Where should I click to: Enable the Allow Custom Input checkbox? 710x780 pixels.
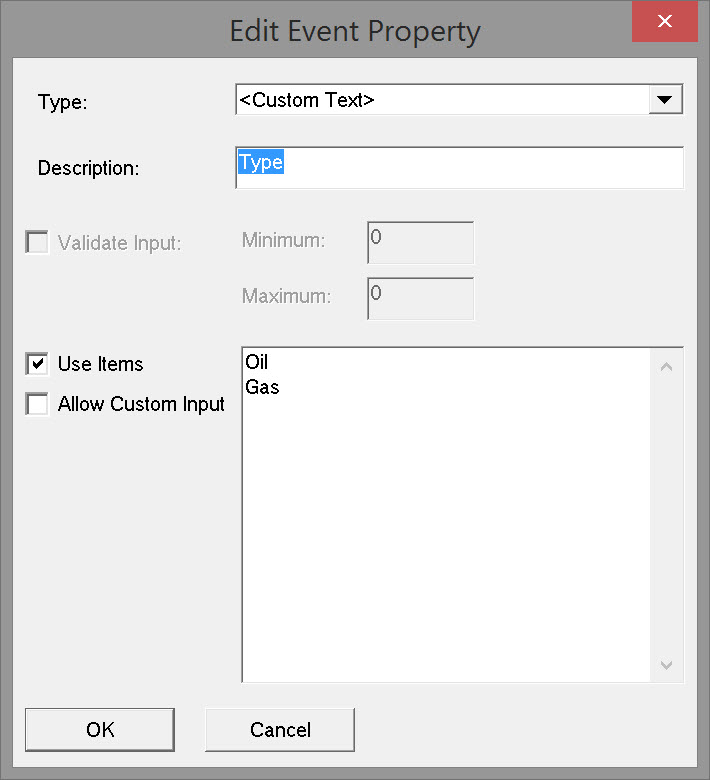[37, 404]
